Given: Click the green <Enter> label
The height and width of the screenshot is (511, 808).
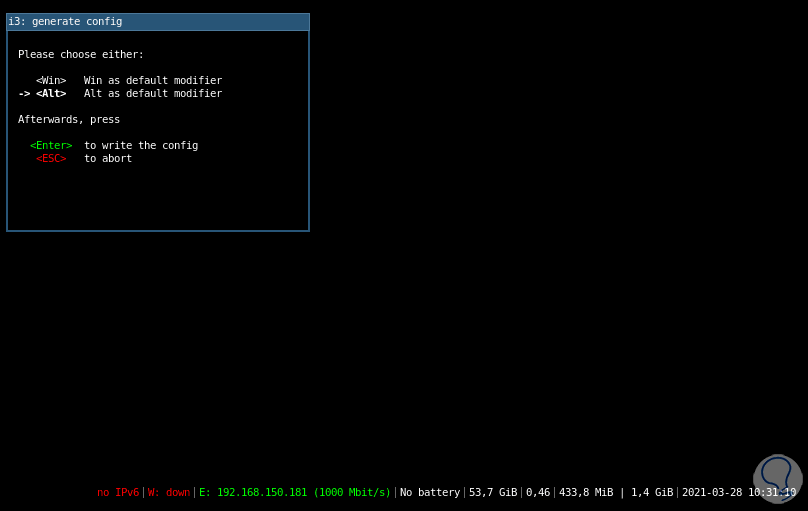Looking at the screenshot, I should coord(51,145).
